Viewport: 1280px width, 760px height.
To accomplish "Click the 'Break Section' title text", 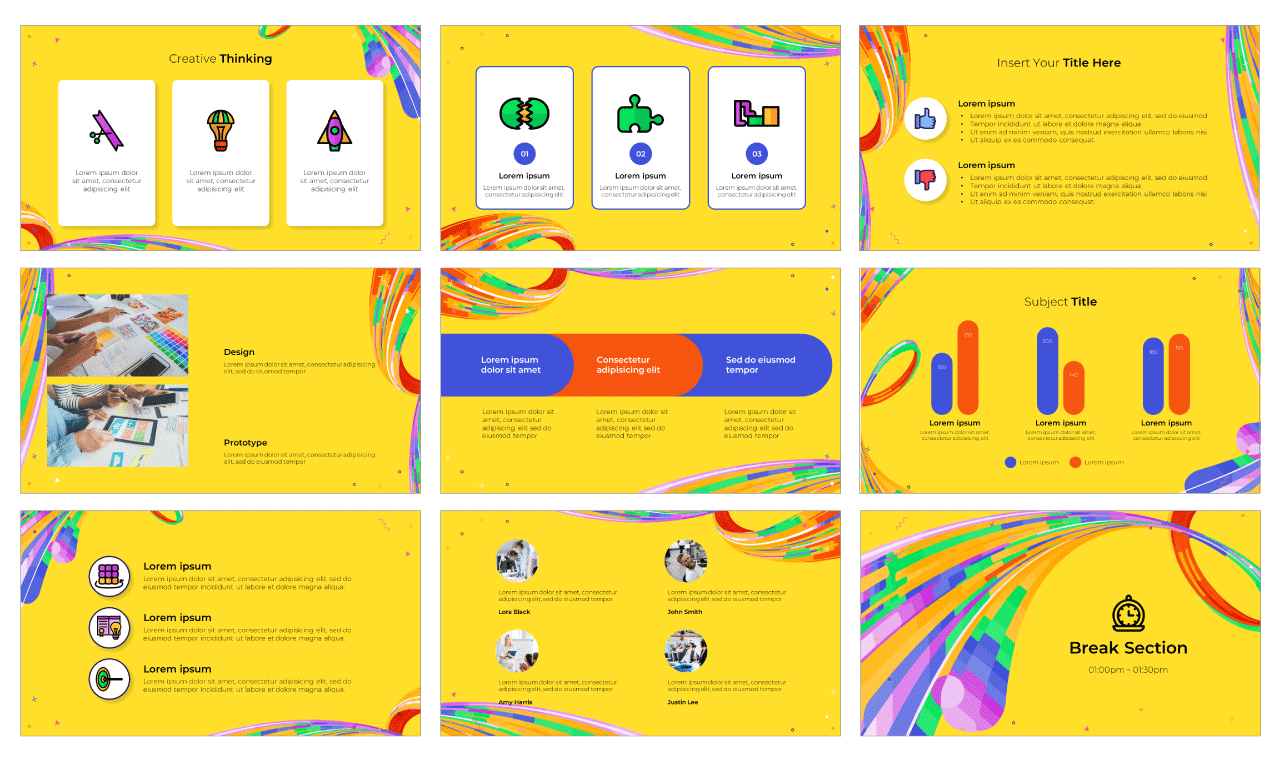I will (1128, 648).
